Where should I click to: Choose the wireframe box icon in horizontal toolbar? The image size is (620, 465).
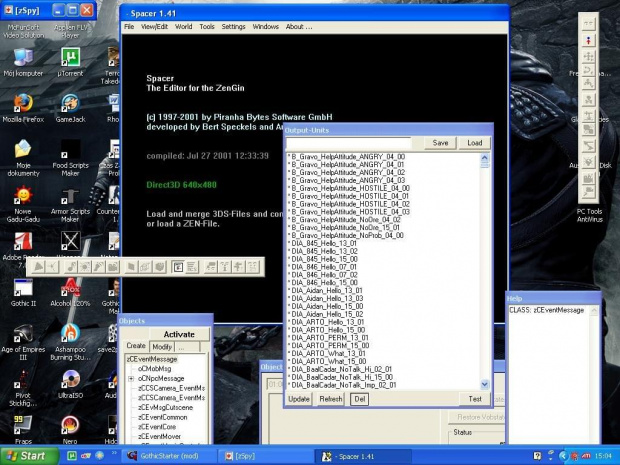coord(145,267)
